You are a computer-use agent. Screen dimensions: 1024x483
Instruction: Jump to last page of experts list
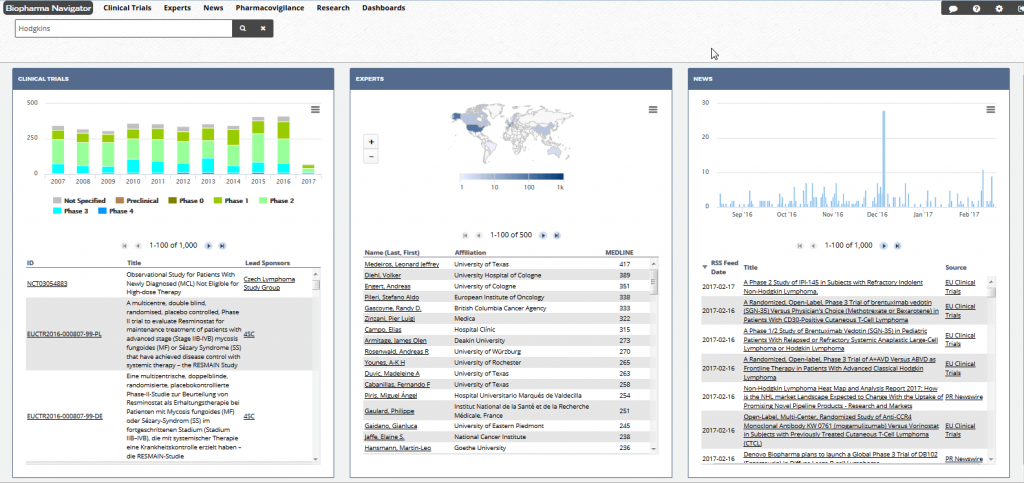pyautogui.click(x=554, y=235)
